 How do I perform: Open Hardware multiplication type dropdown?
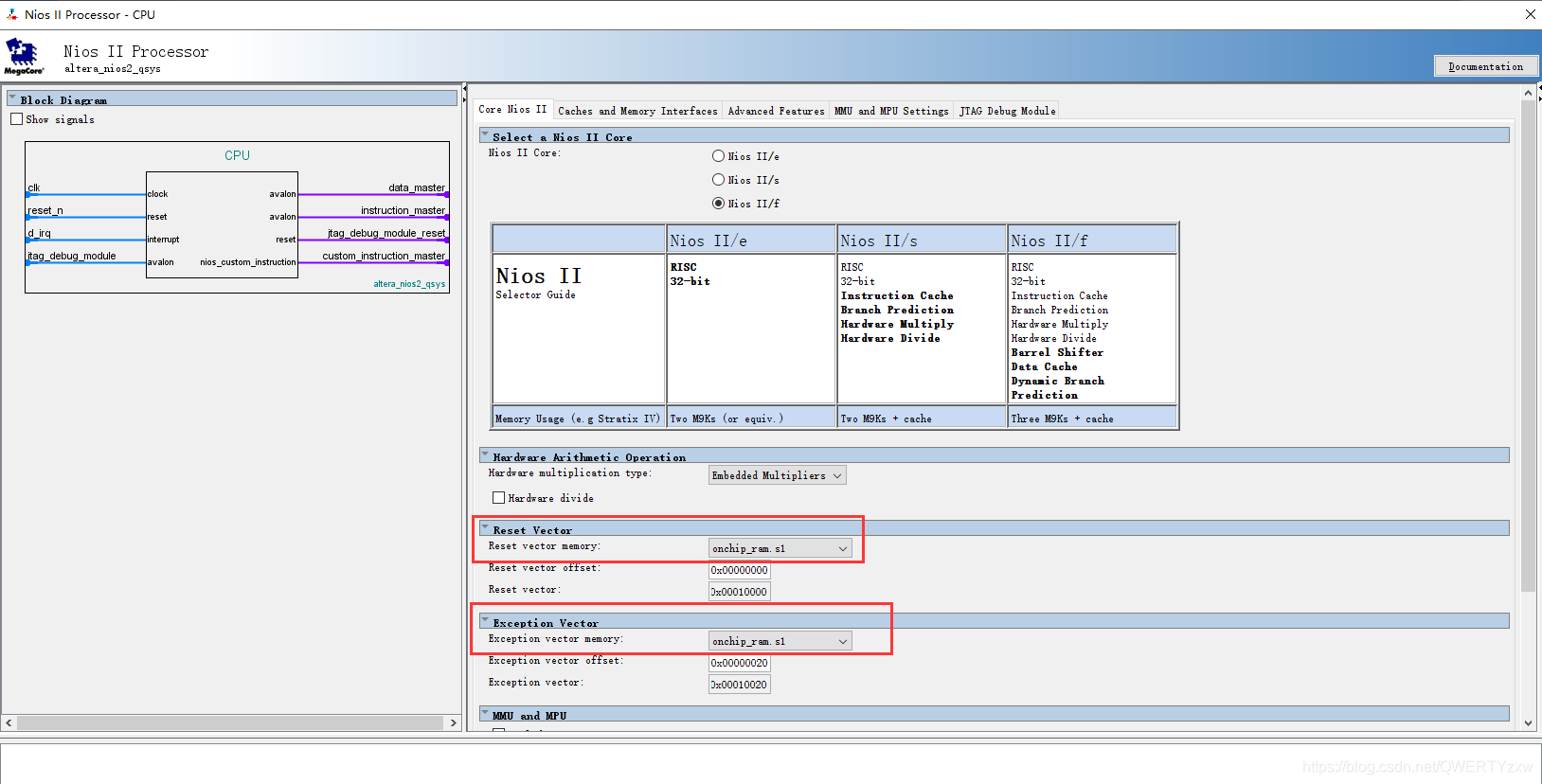click(x=777, y=475)
